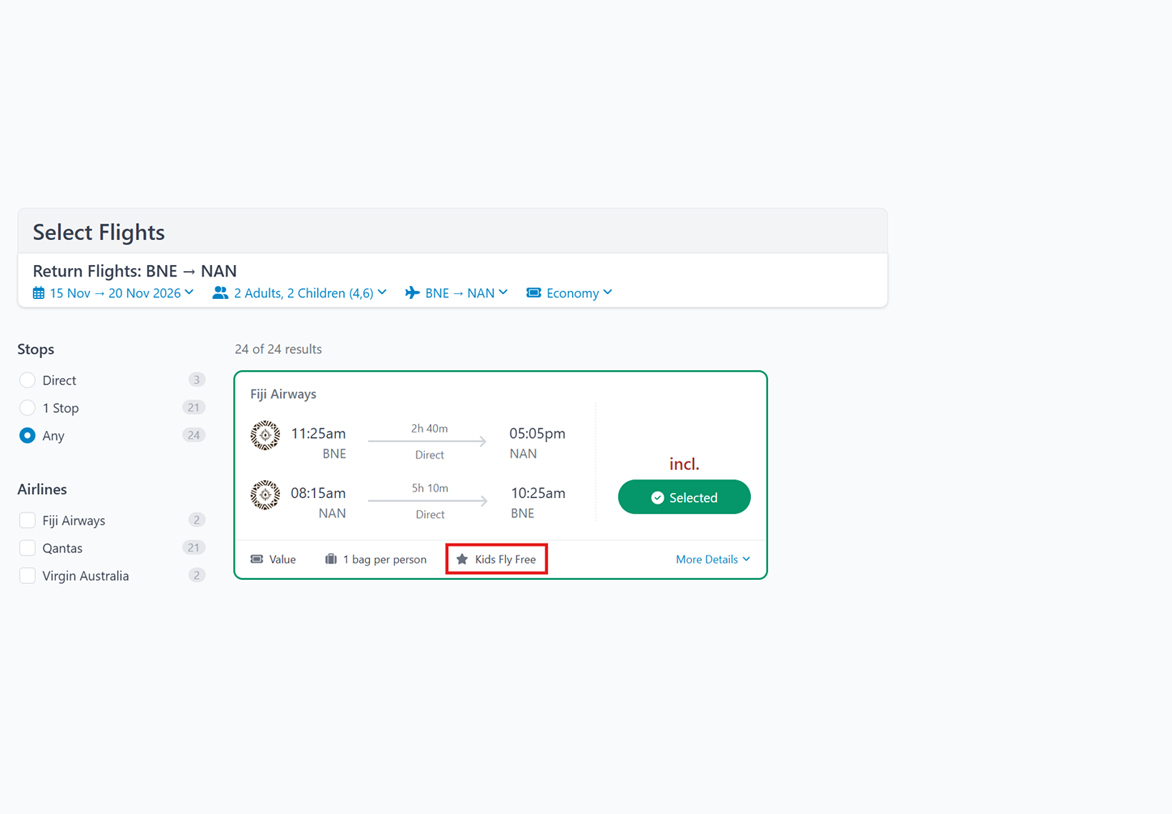Tick the Qantas airline checkbox
This screenshot has height=814, width=1172.
(x=27, y=548)
